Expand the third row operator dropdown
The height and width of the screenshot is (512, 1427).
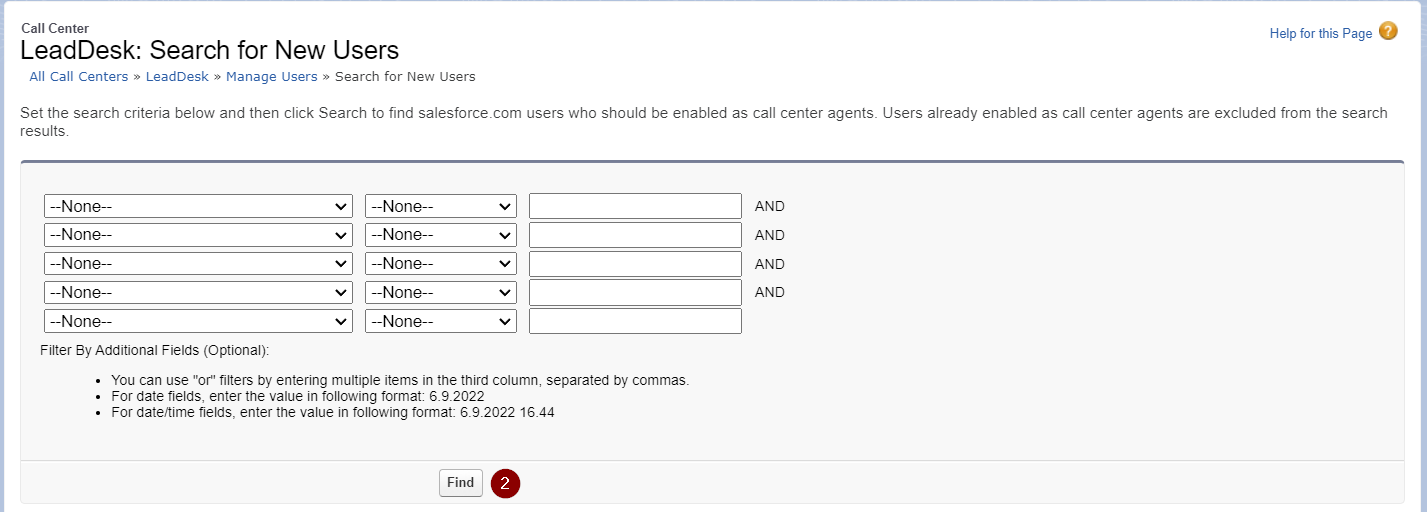point(441,264)
